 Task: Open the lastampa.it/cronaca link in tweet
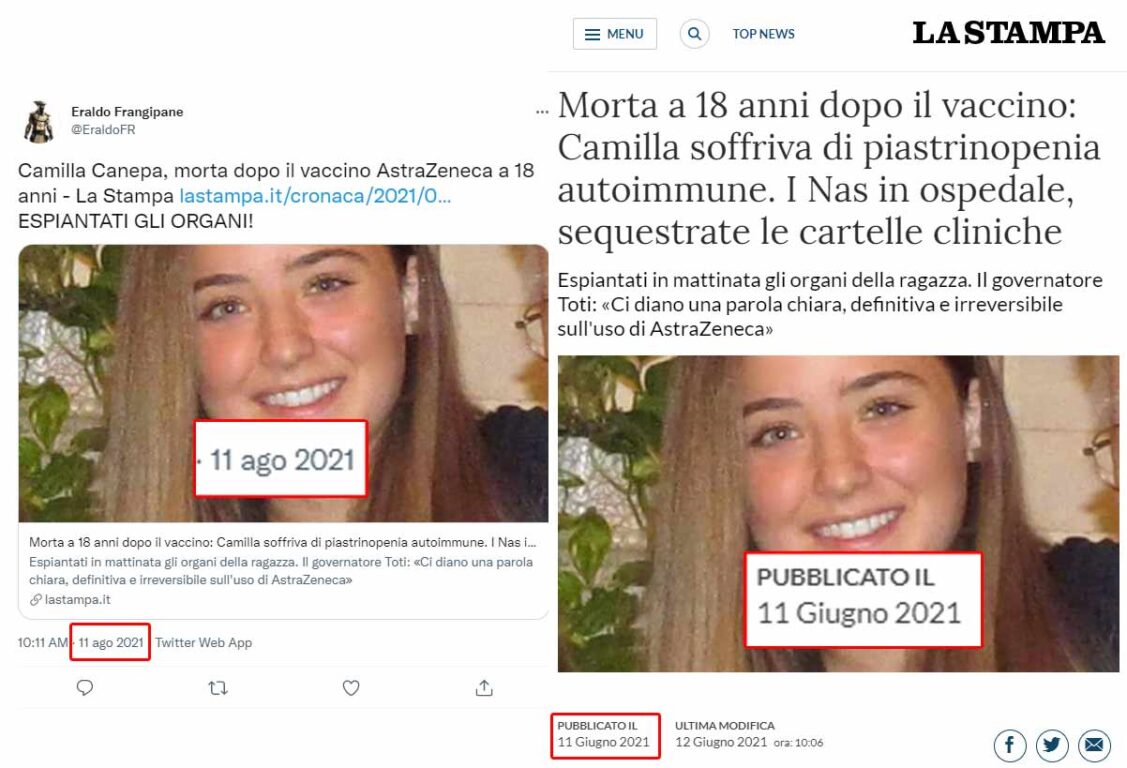tap(315, 195)
